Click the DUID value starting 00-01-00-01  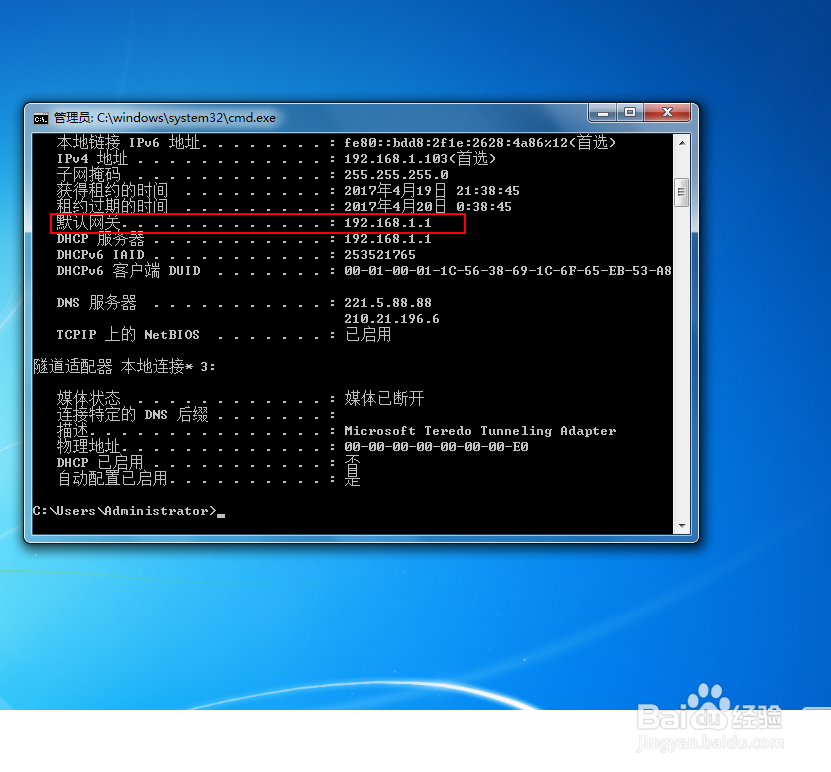[x=508, y=271]
